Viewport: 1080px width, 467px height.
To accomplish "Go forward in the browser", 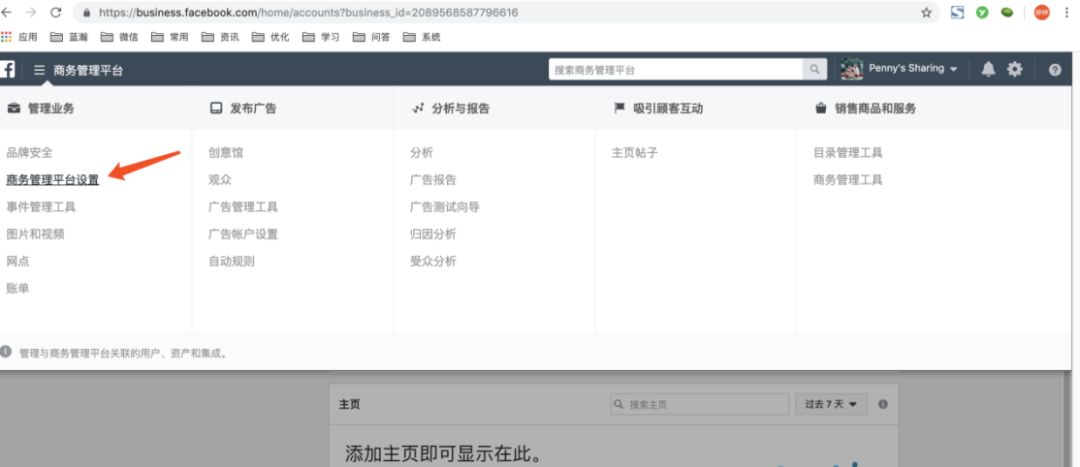I will click(30, 12).
